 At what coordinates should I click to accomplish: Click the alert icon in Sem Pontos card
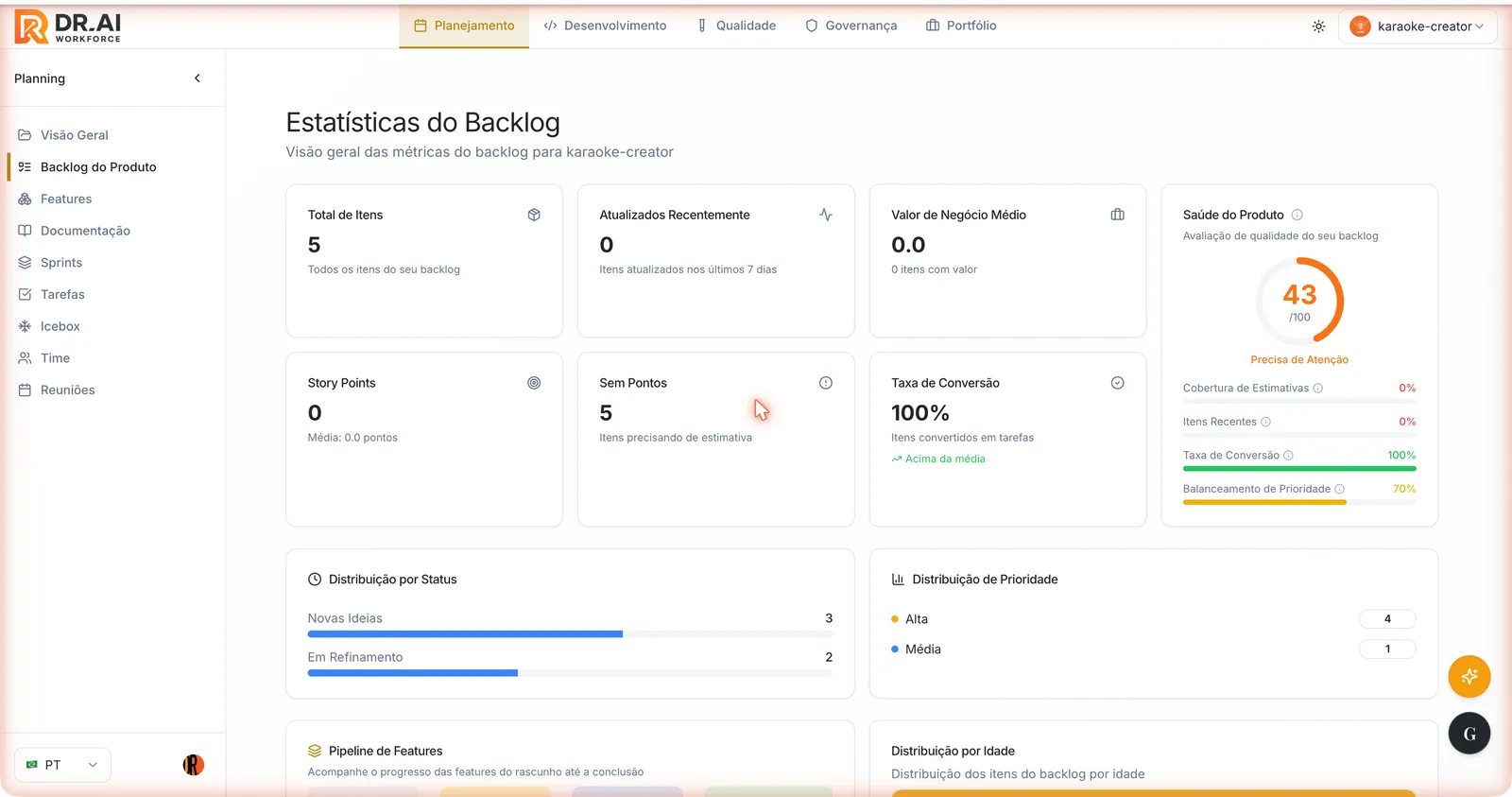826,383
